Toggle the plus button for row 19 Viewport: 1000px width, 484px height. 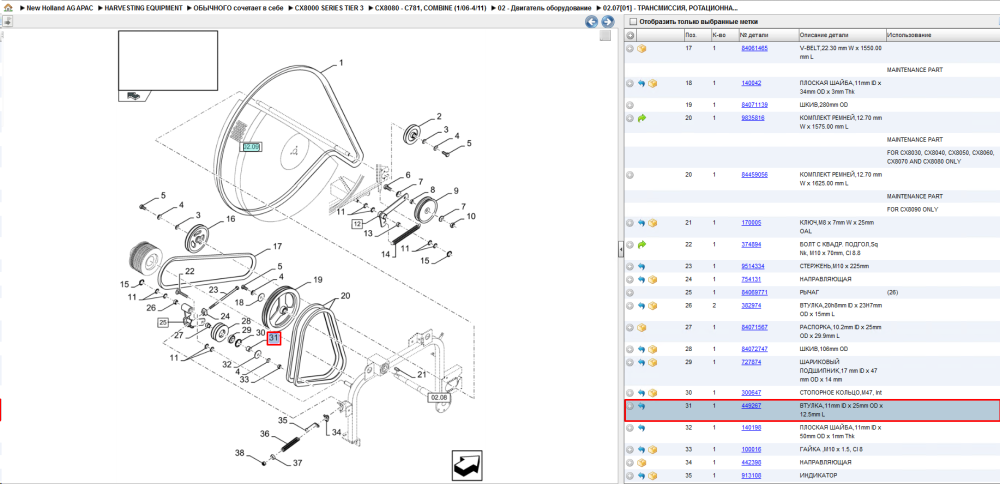(x=629, y=105)
